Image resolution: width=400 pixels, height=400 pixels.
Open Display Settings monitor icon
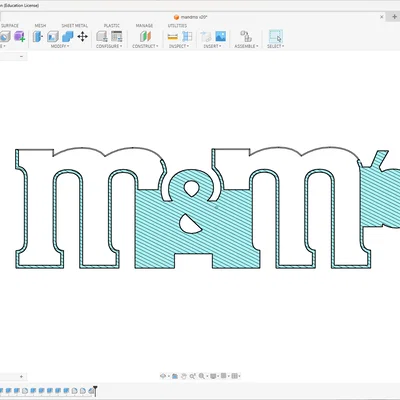tap(213, 376)
